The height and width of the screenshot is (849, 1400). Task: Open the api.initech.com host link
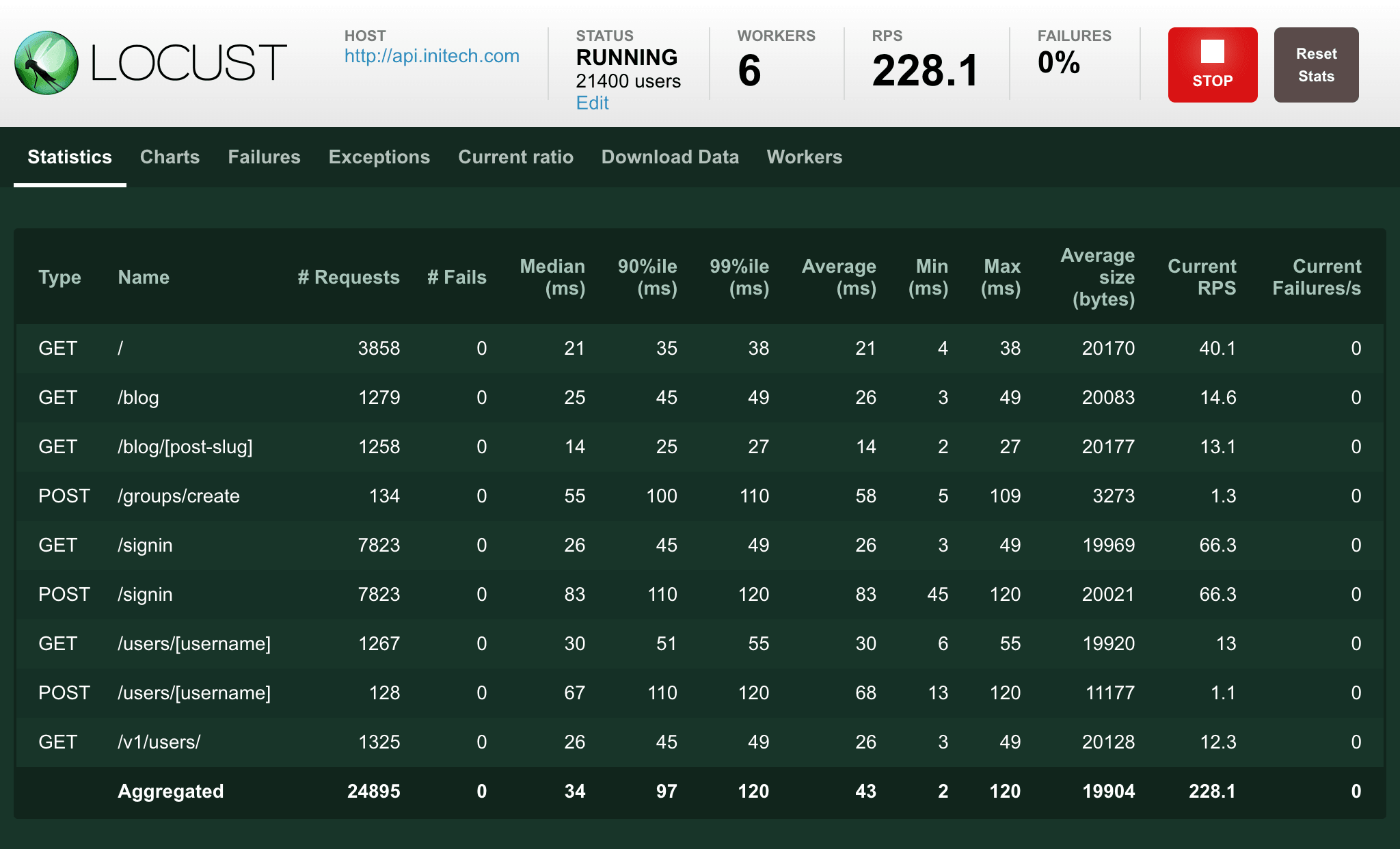(x=431, y=56)
